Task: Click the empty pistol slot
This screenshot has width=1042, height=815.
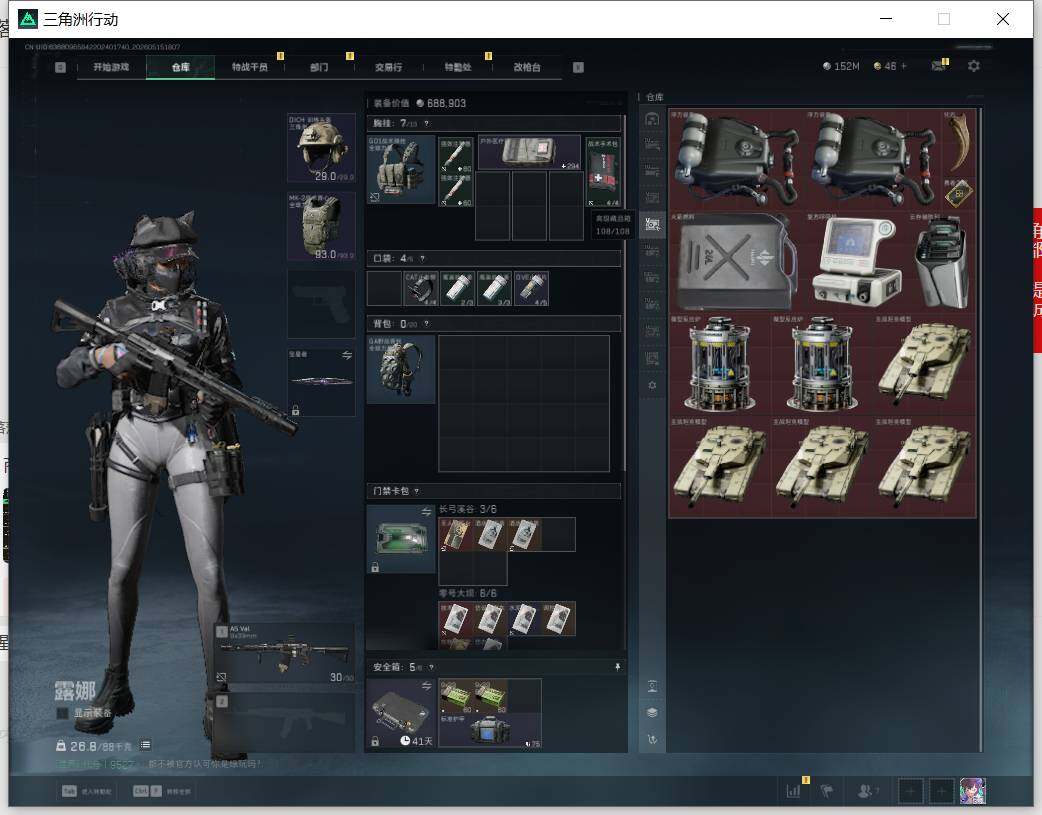Action: 321,304
